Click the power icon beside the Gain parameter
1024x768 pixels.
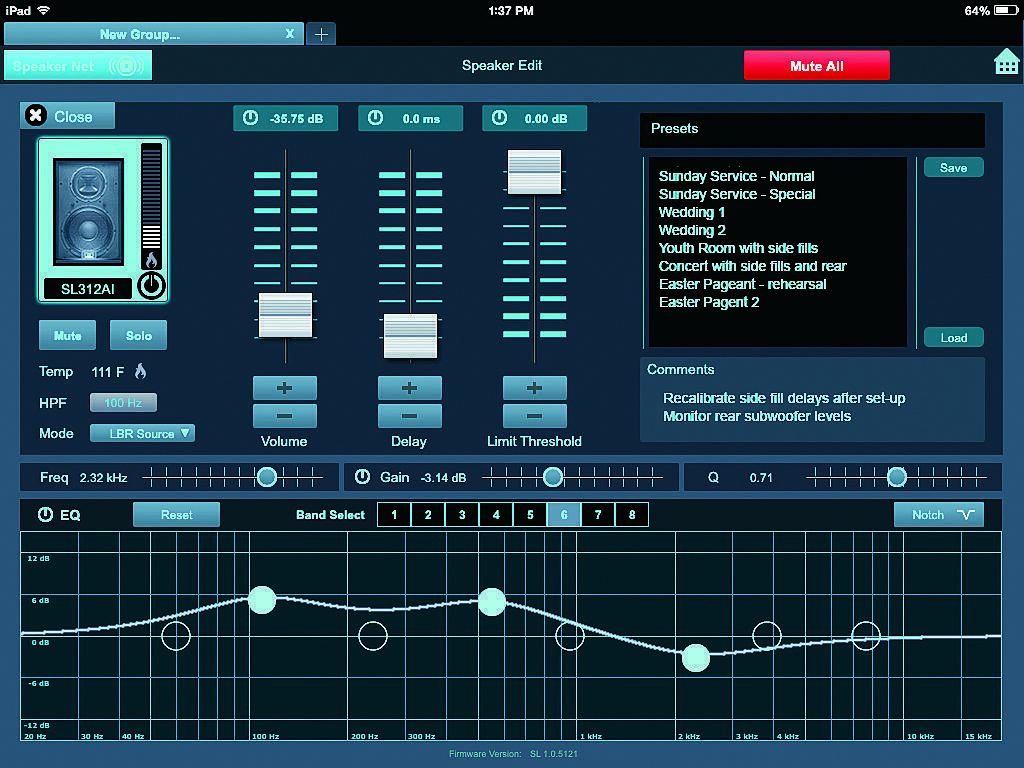(x=363, y=477)
